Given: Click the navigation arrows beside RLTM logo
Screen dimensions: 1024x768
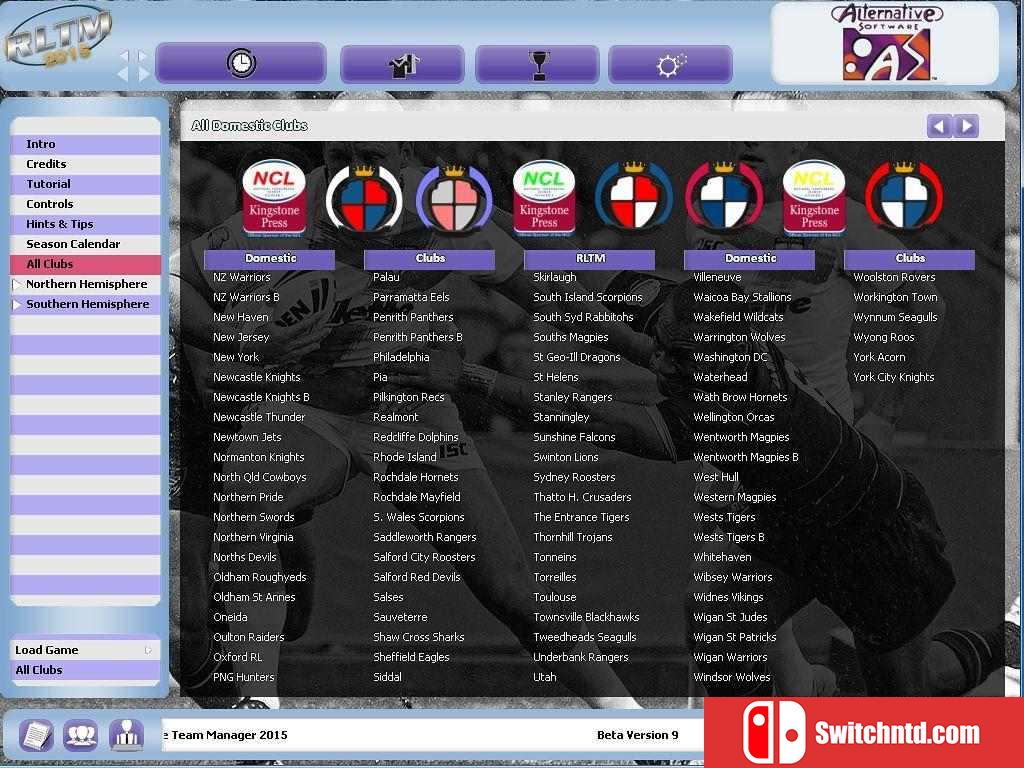Looking at the screenshot, I should click(135, 65).
